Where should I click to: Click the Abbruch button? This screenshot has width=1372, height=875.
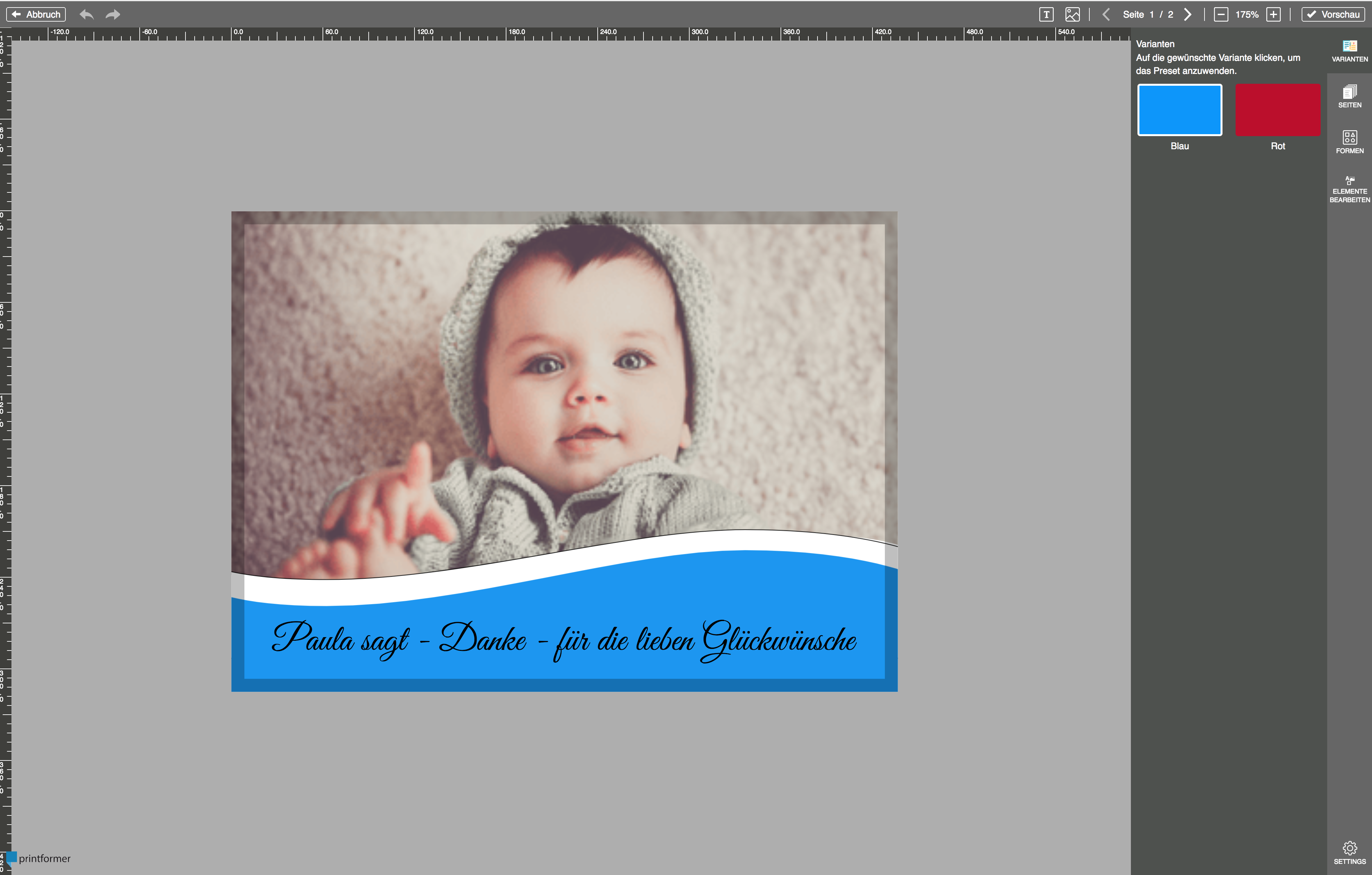pos(36,14)
